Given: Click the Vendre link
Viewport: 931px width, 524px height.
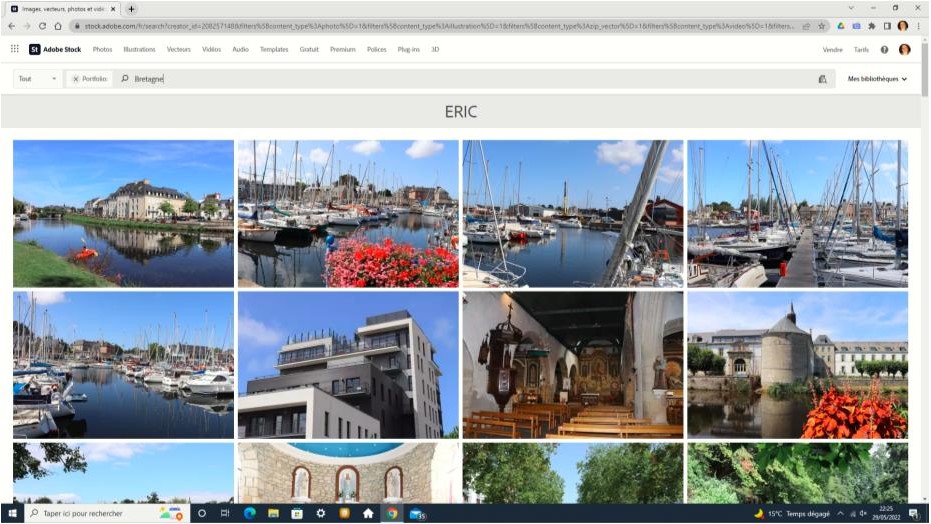Looking at the screenshot, I should coord(832,49).
